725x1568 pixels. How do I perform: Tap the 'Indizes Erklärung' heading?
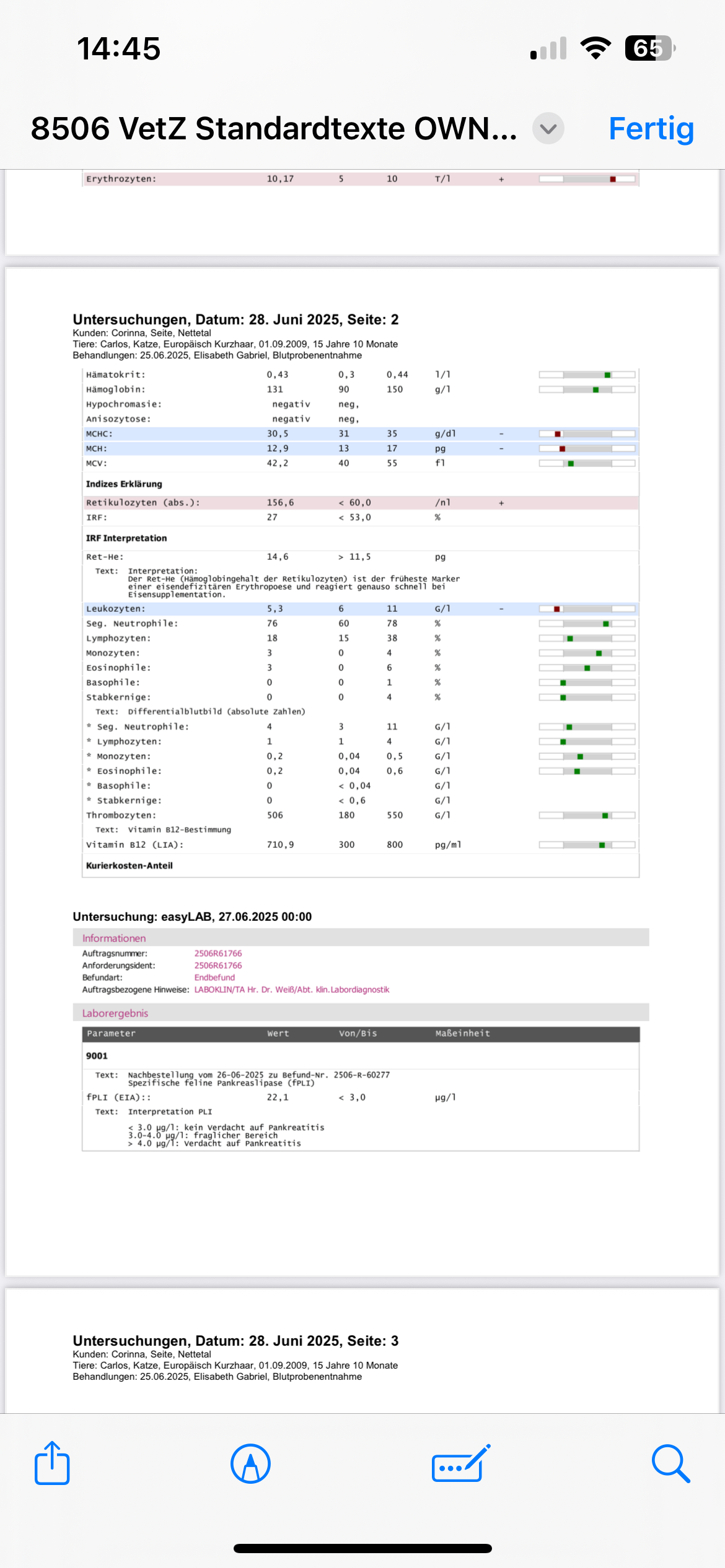[x=124, y=484]
